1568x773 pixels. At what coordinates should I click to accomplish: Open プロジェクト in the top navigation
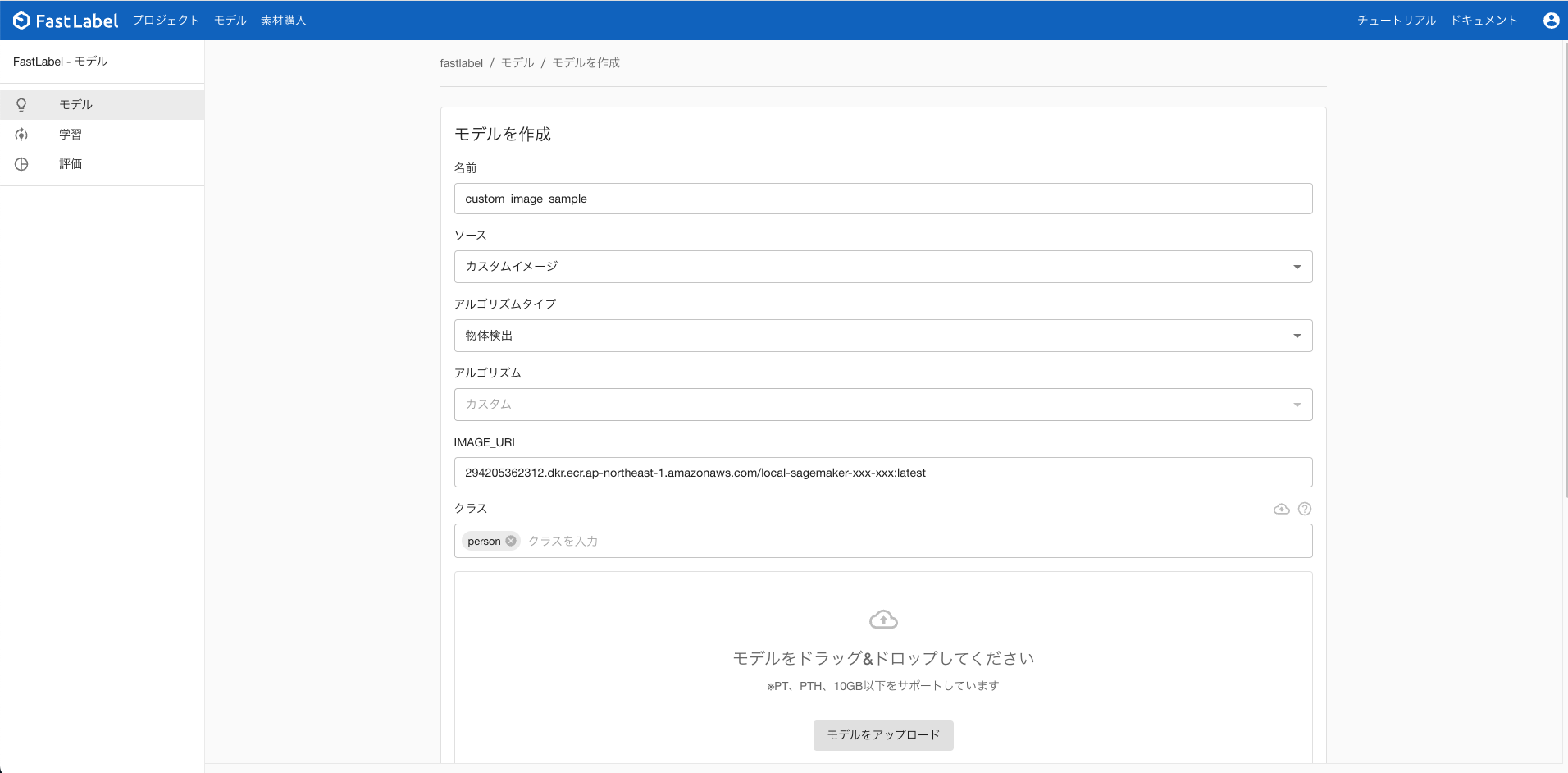(166, 21)
